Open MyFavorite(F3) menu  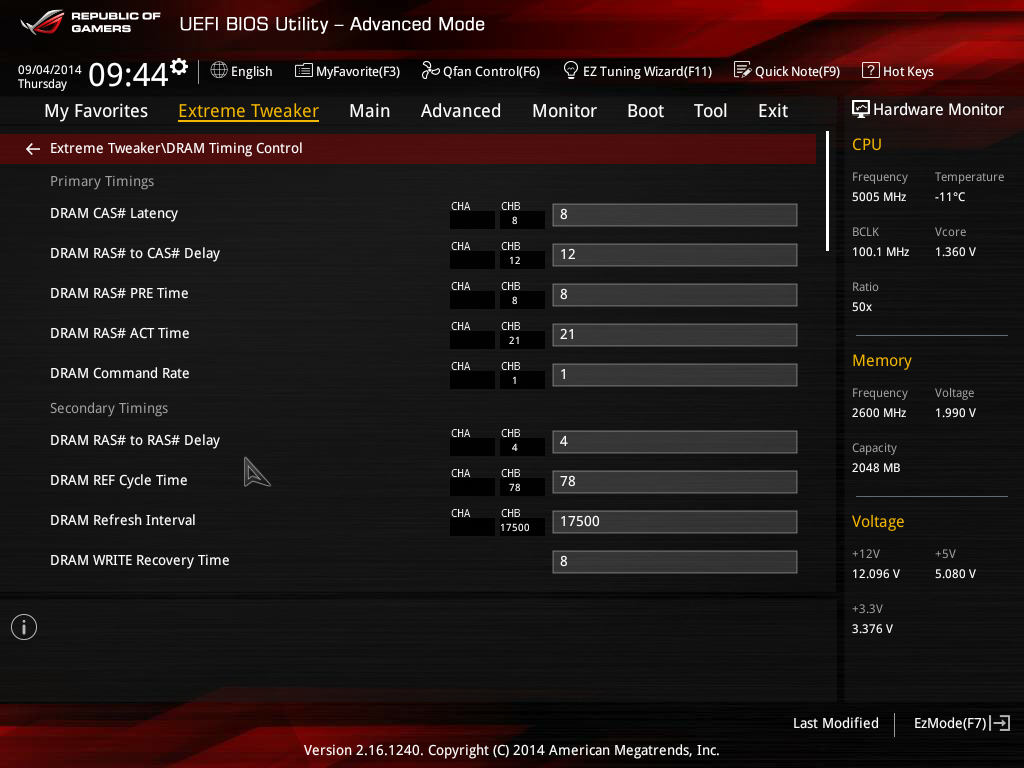pyautogui.click(x=358, y=71)
